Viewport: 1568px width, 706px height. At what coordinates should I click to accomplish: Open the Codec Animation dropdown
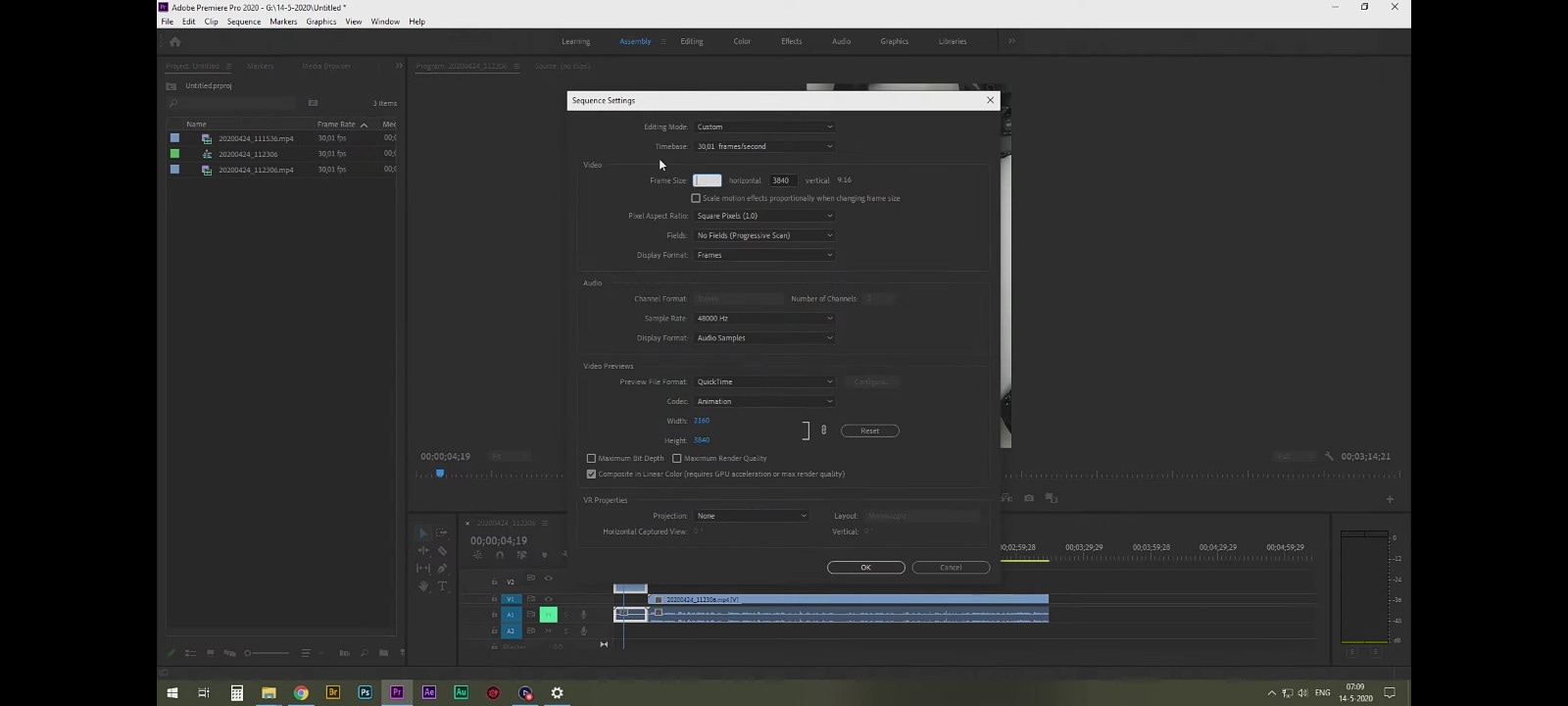764,401
